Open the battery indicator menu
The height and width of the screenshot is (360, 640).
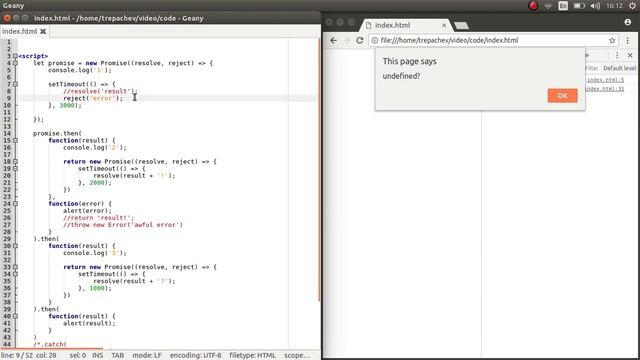click(x=579, y=6)
